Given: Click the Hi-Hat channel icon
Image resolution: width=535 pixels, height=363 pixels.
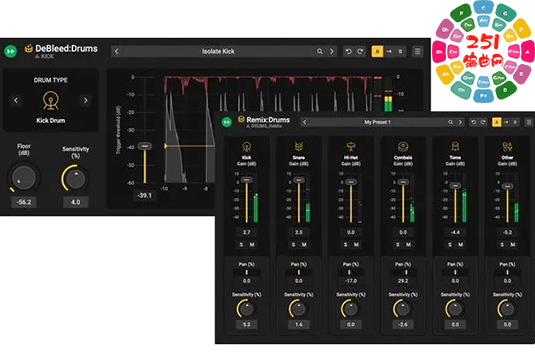Looking at the screenshot, I should pyautogui.click(x=351, y=146).
